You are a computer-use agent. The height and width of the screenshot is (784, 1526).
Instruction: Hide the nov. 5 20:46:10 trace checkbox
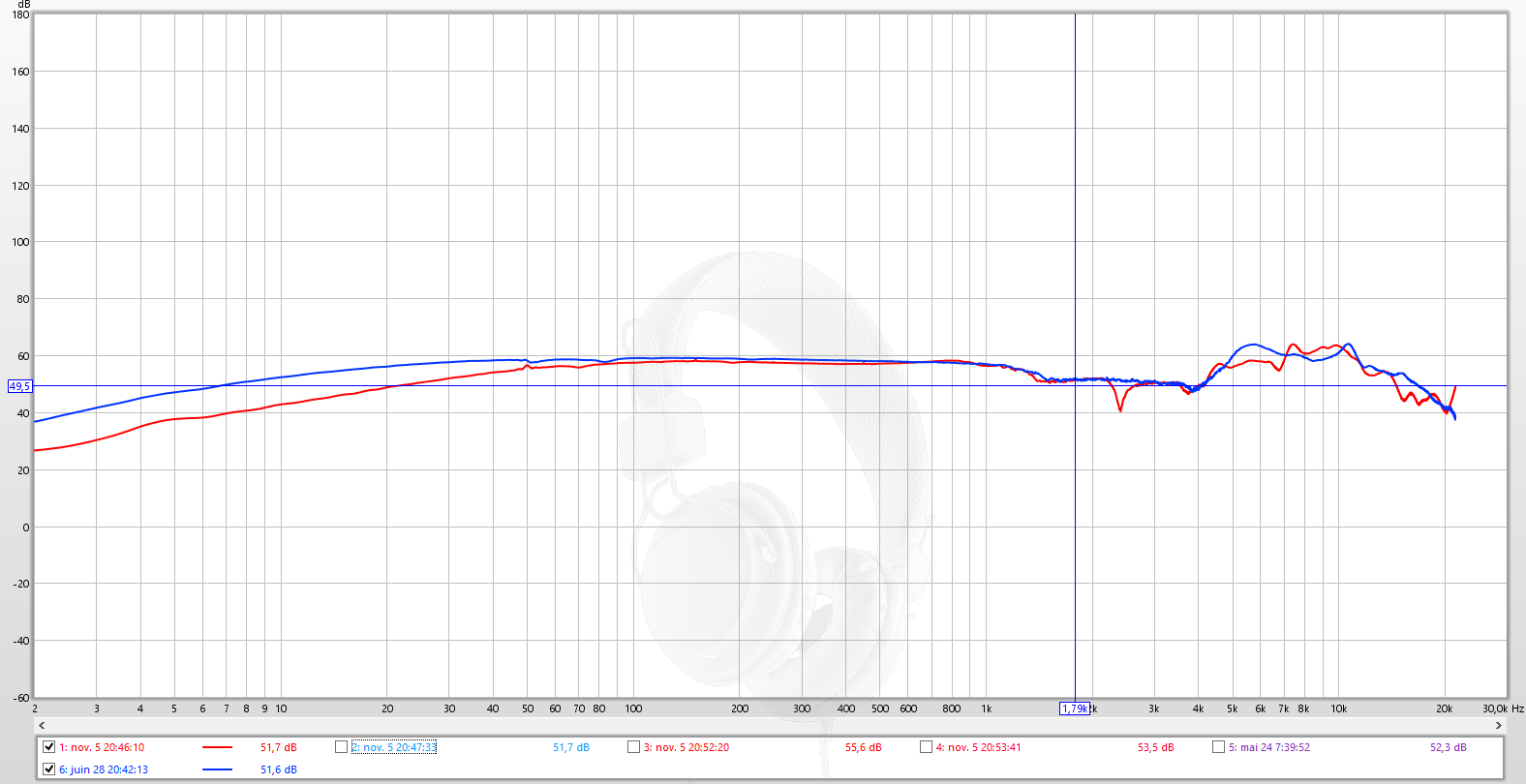pyautogui.click(x=48, y=747)
